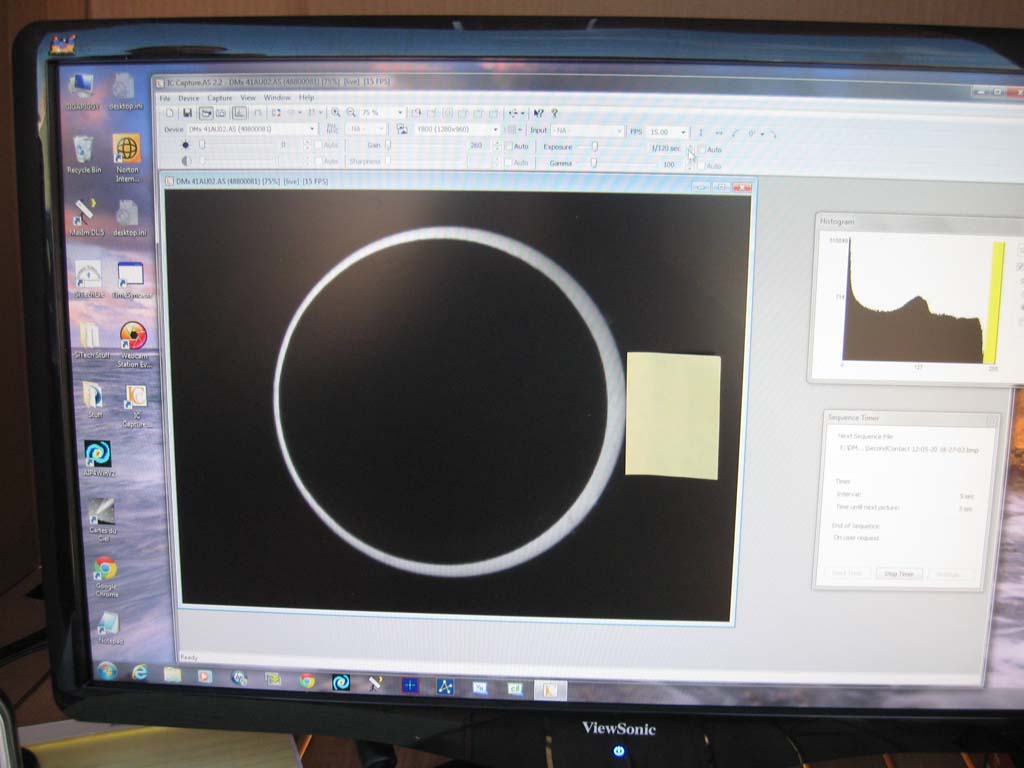
Task: Click the Save image floppy disk icon
Action: coord(187,113)
